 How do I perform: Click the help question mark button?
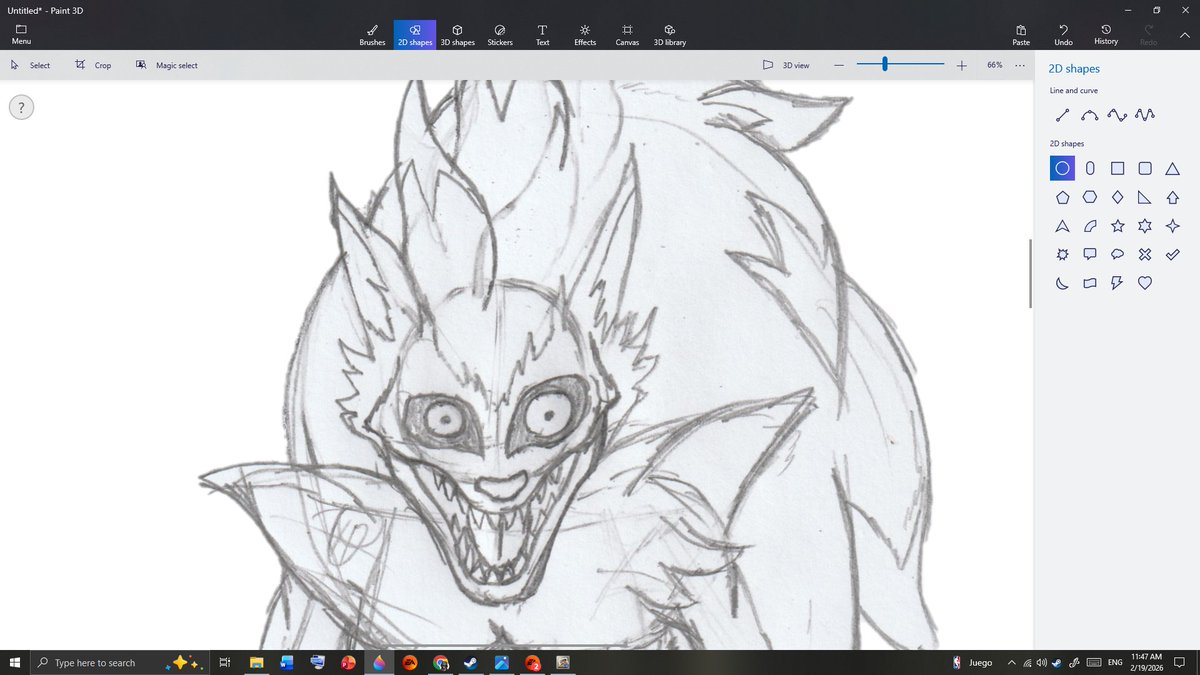[21, 107]
